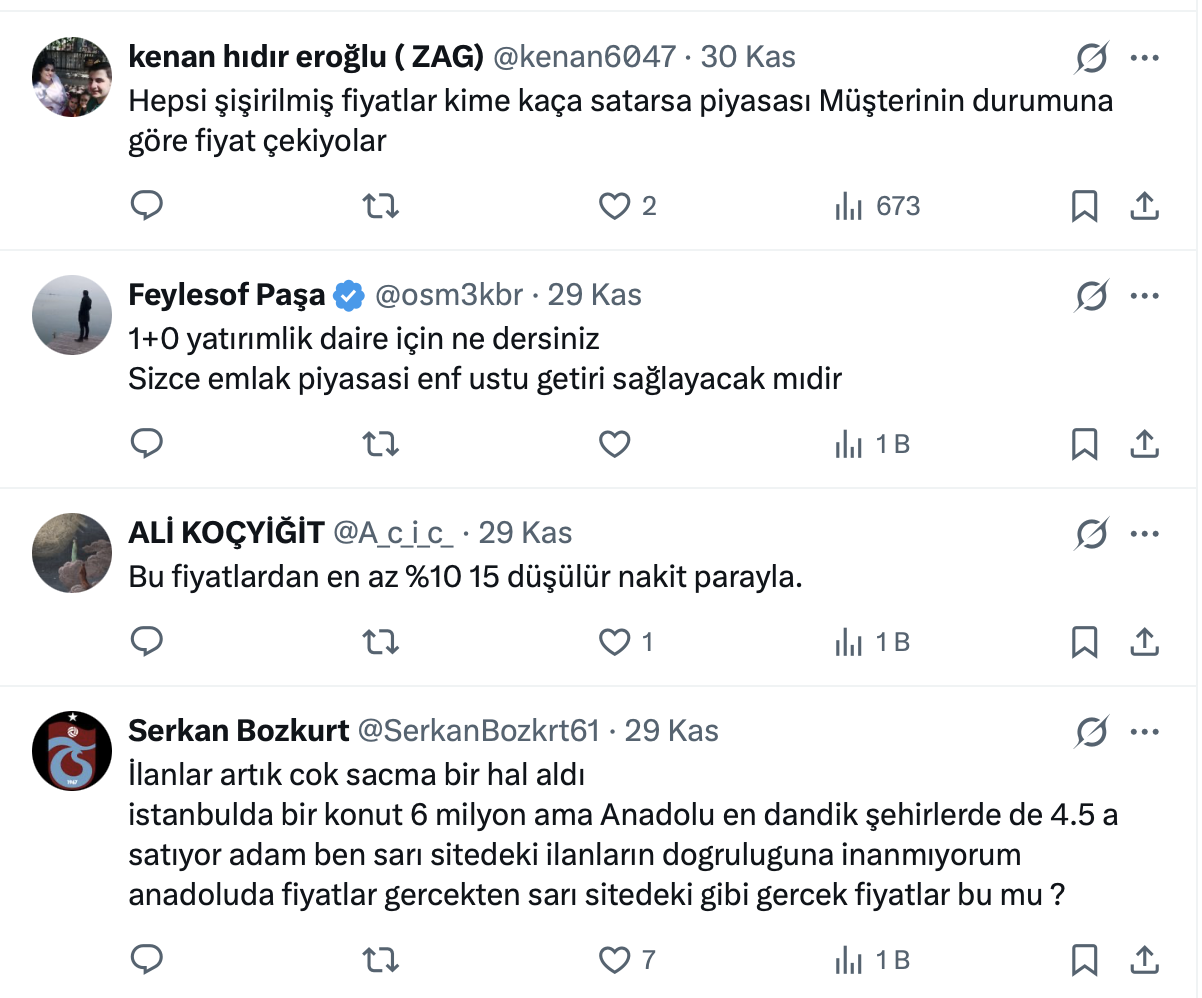Open more options menu on ALİ KOÇYİĞİT's tweet
The height and width of the screenshot is (998, 1202).
pos(1144,534)
